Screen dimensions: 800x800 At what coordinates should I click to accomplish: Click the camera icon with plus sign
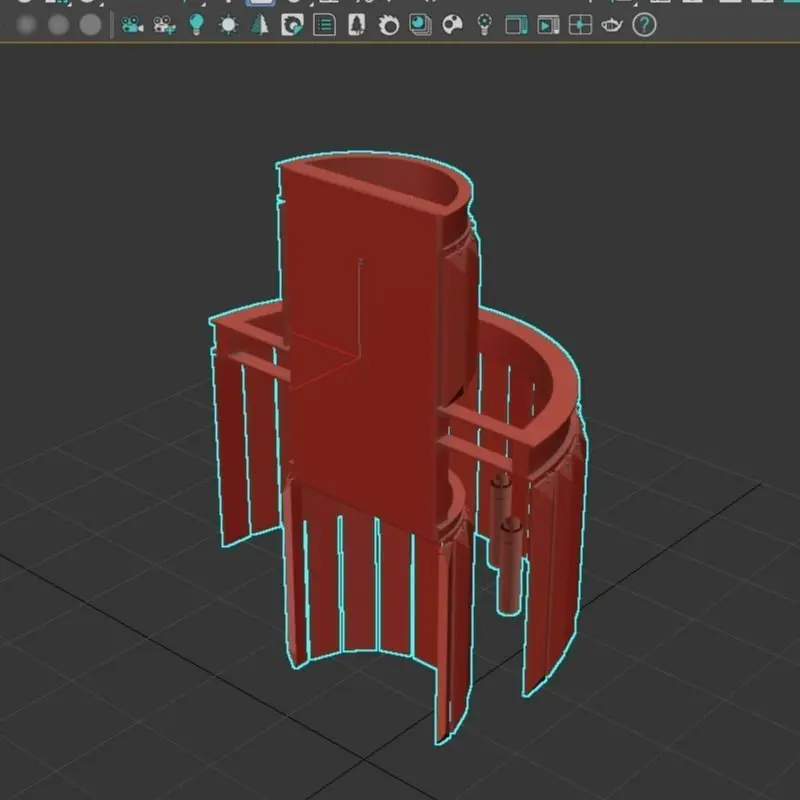click(164, 24)
